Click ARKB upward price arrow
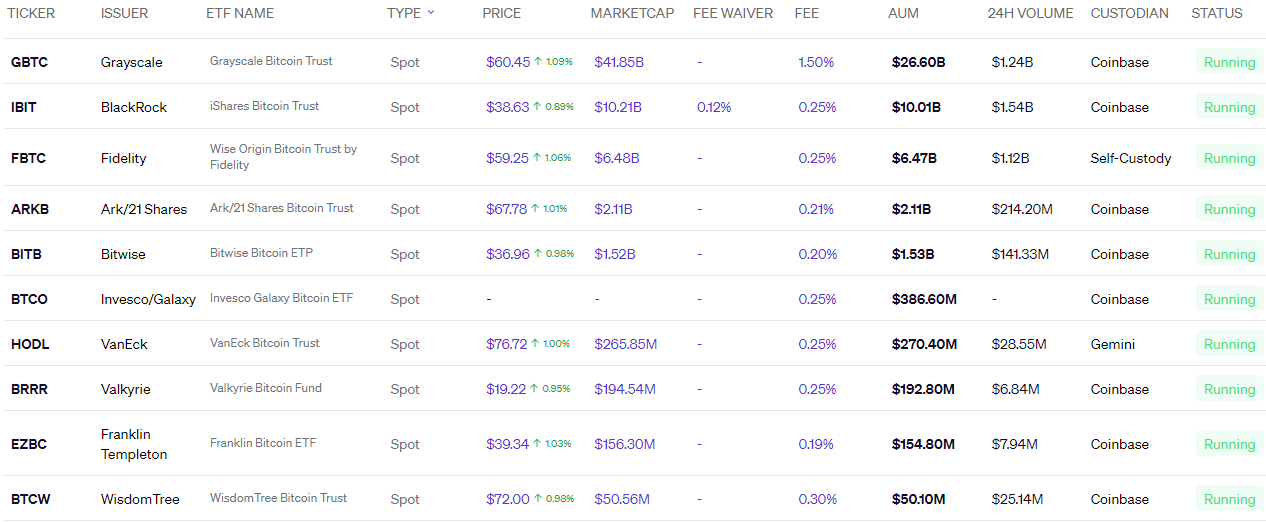 tap(536, 209)
